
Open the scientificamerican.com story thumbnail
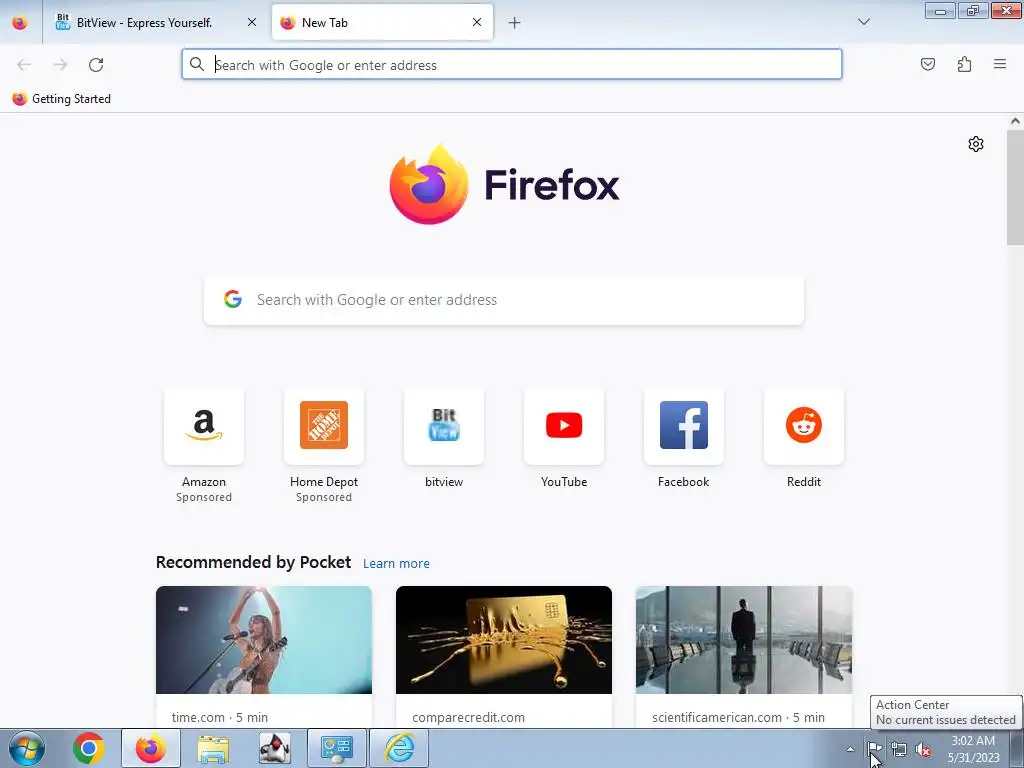744,640
